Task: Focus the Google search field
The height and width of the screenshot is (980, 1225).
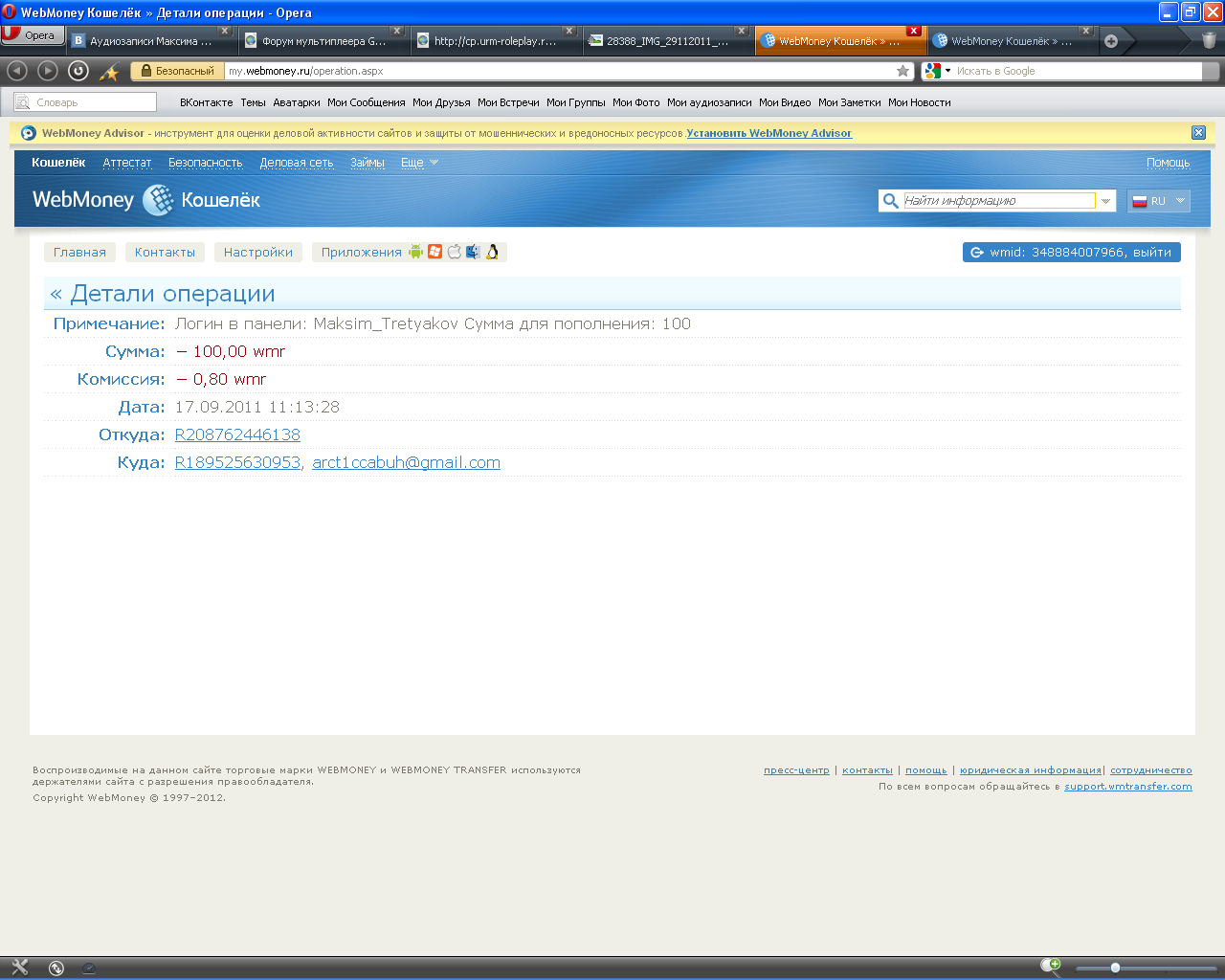Action: 1077,71
